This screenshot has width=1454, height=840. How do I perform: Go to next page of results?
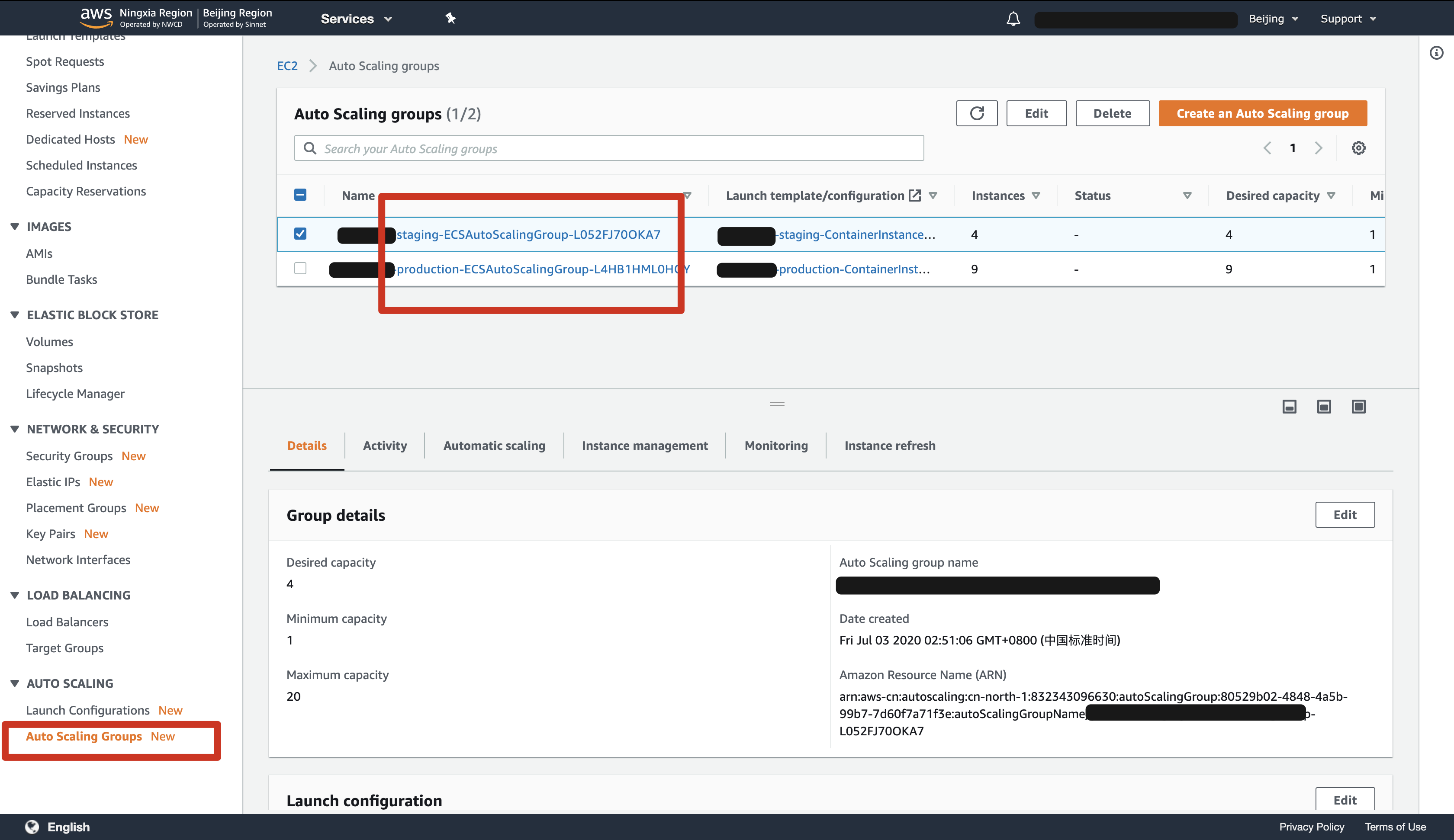pyautogui.click(x=1319, y=148)
